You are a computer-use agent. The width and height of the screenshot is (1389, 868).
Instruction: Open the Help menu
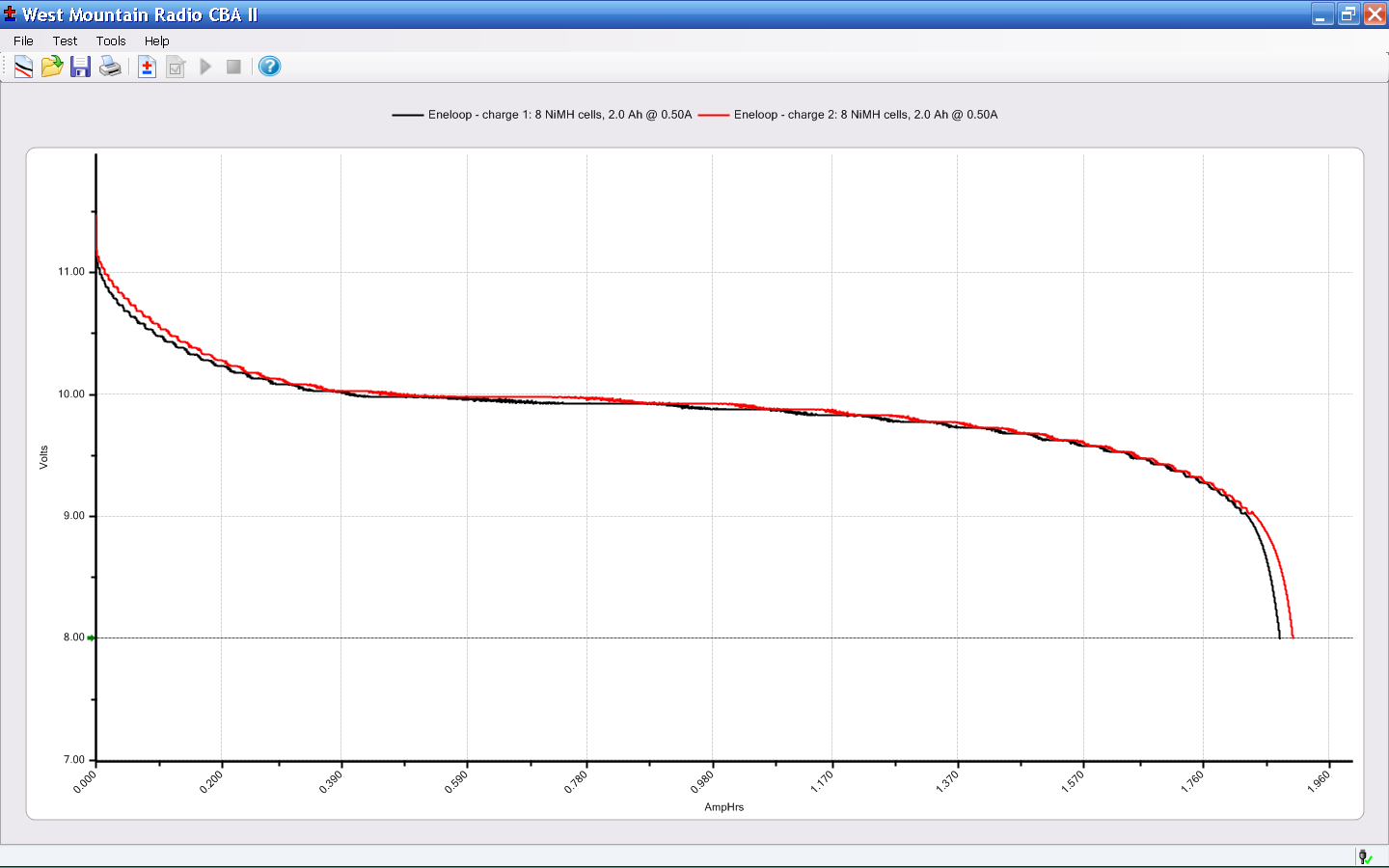click(x=157, y=41)
